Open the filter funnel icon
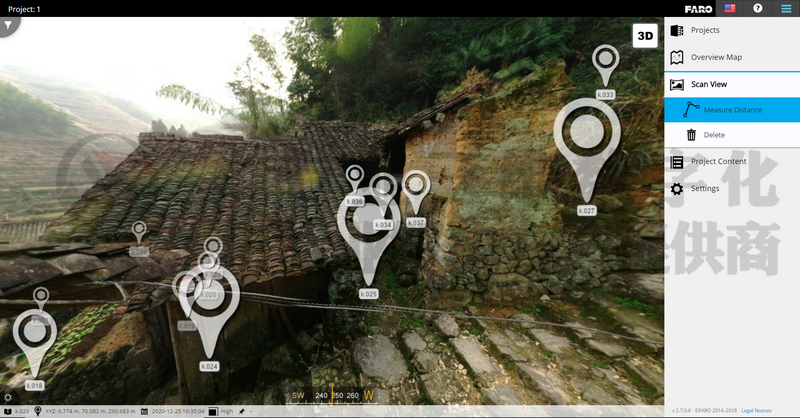Viewport: 800px width, 418px height. (8, 25)
